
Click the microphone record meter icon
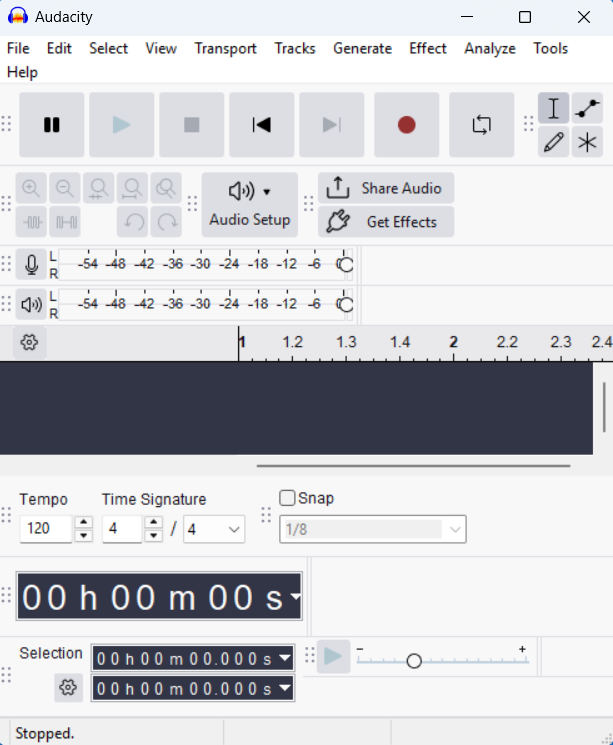[x=31, y=264]
